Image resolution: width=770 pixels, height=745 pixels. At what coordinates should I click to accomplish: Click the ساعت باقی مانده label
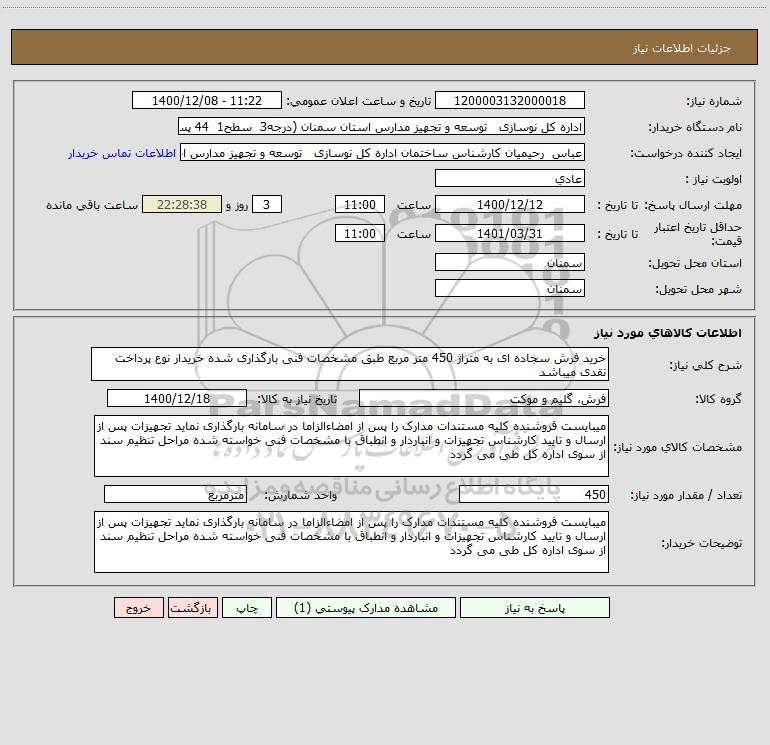pos(92,205)
